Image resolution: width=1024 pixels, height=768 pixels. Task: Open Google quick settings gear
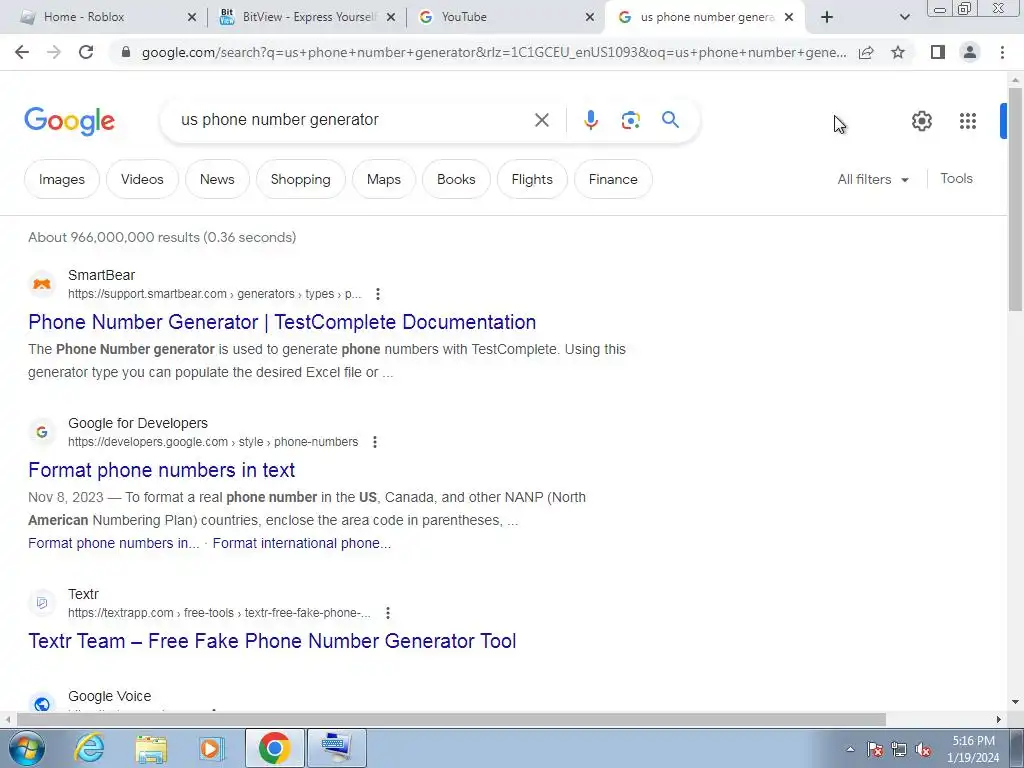[x=921, y=121]
